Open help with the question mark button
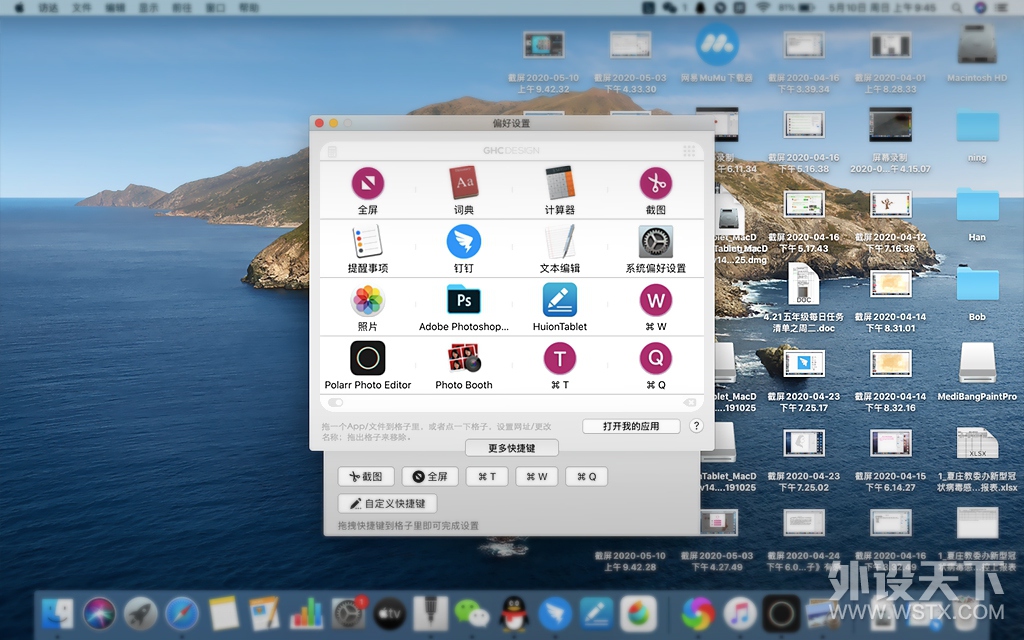The image size is (1024, 640). (696, 426)
